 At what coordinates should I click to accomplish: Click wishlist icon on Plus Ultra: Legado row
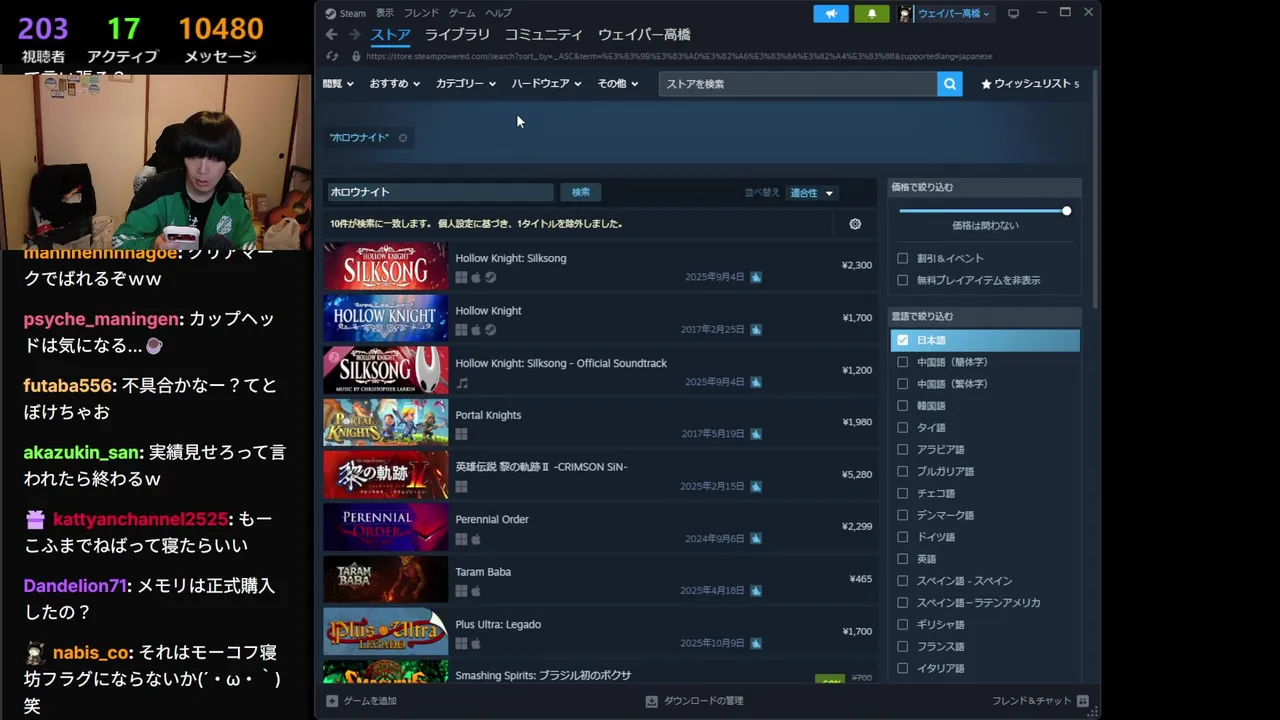point(756,643)
